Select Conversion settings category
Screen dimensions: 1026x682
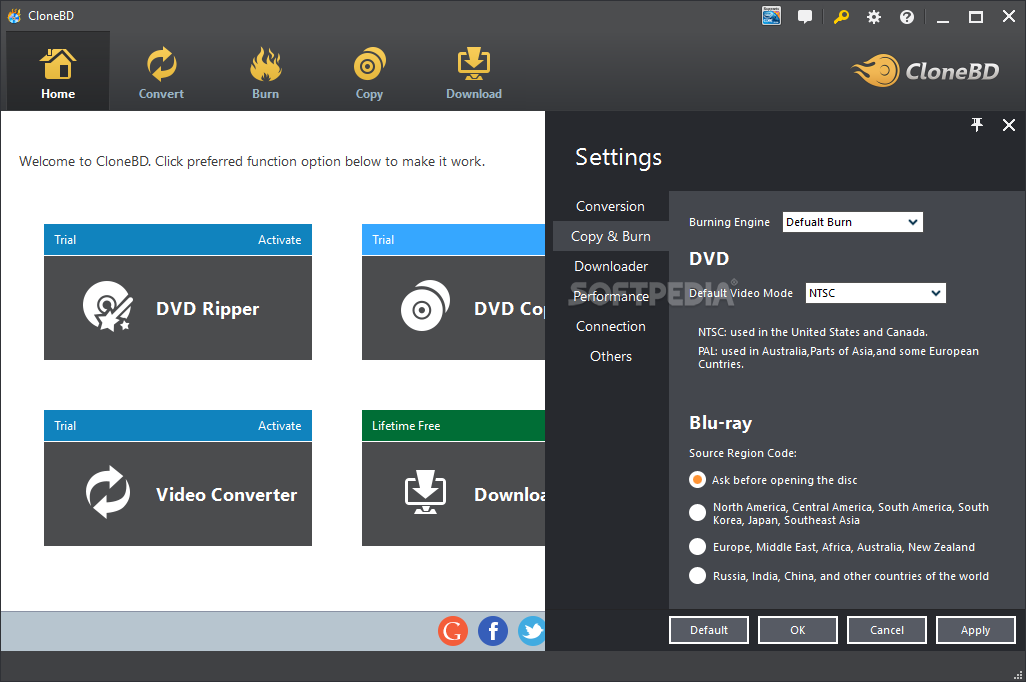[x=610, y=206]
